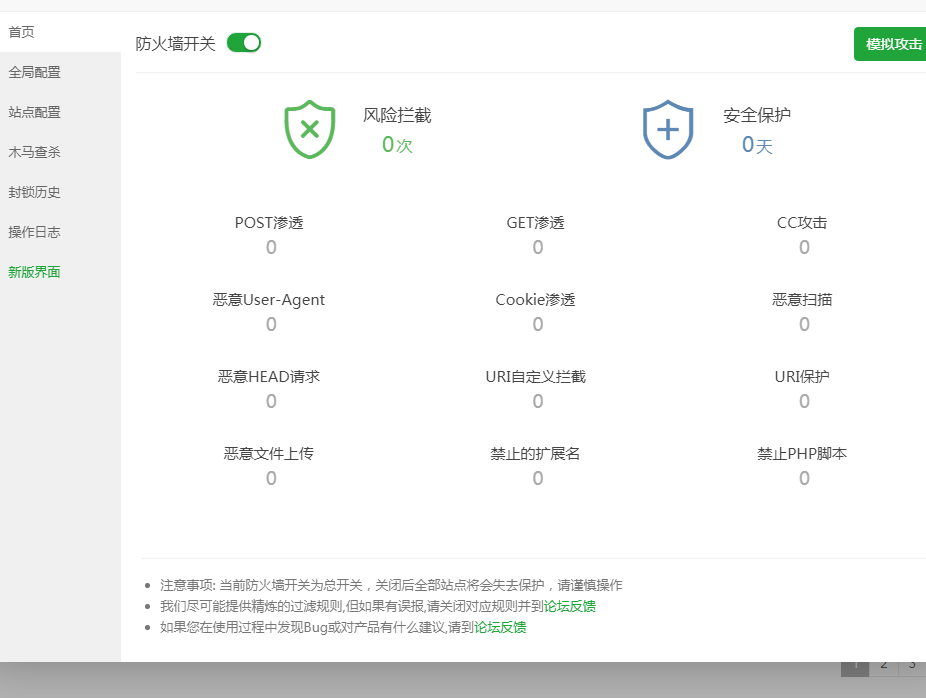Click 论坛反馈 in the Bug suggestion line

[502, 627]
